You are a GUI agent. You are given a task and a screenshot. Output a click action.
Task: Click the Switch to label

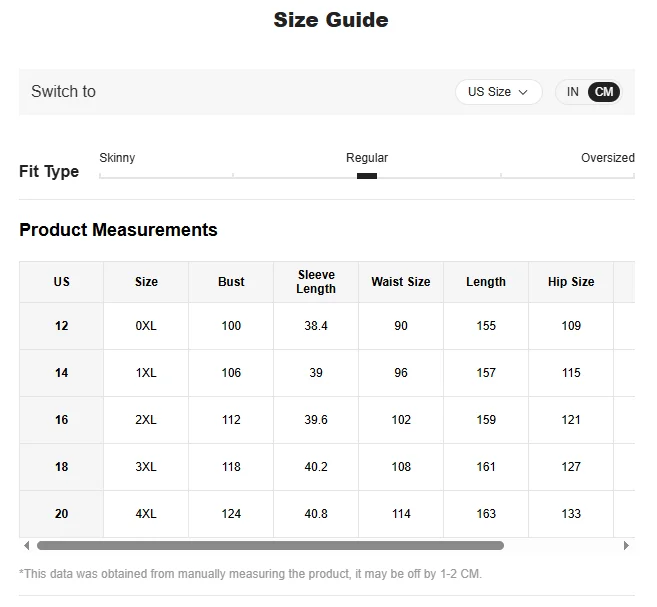64,91
